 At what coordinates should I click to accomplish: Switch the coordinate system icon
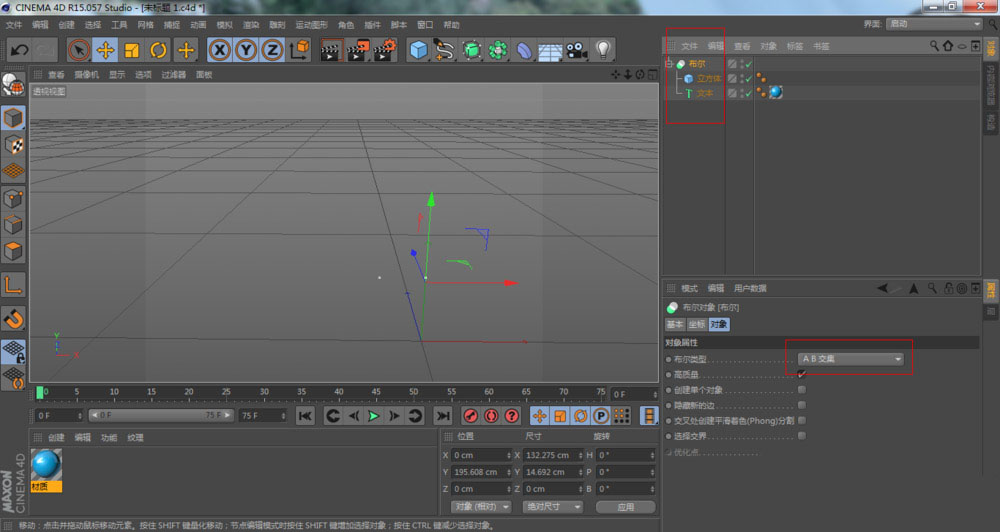click(299, 50)
